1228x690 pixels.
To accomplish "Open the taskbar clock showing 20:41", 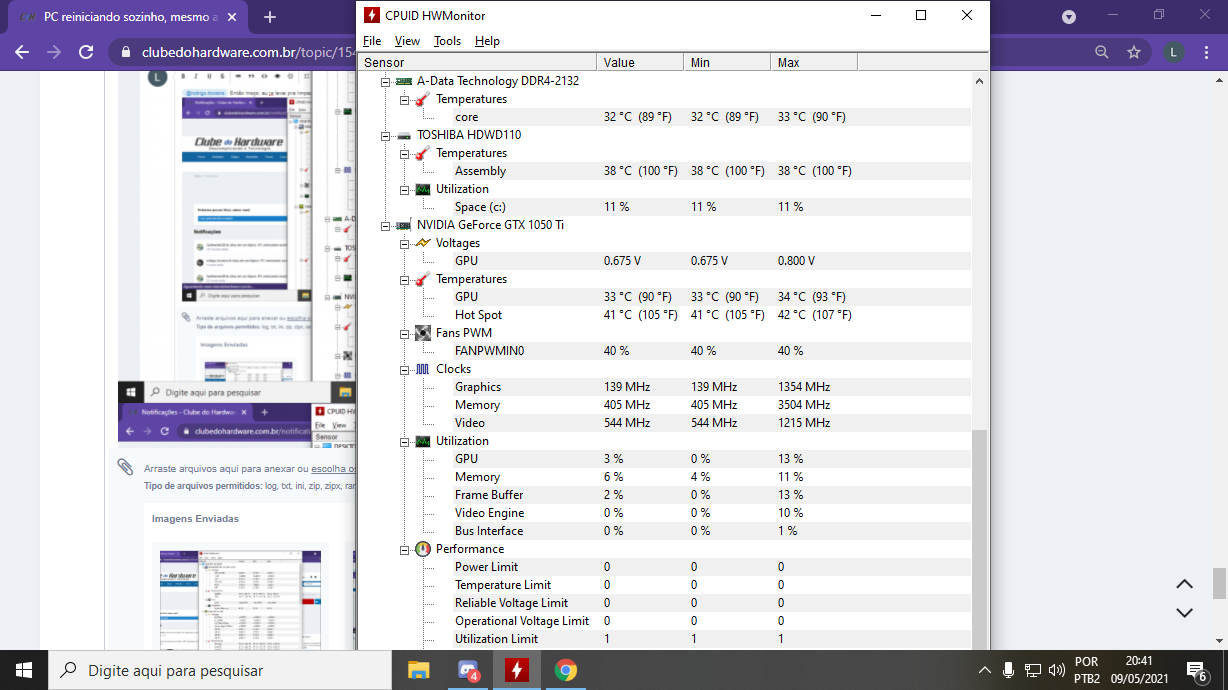I will (x=1138, y=670).
